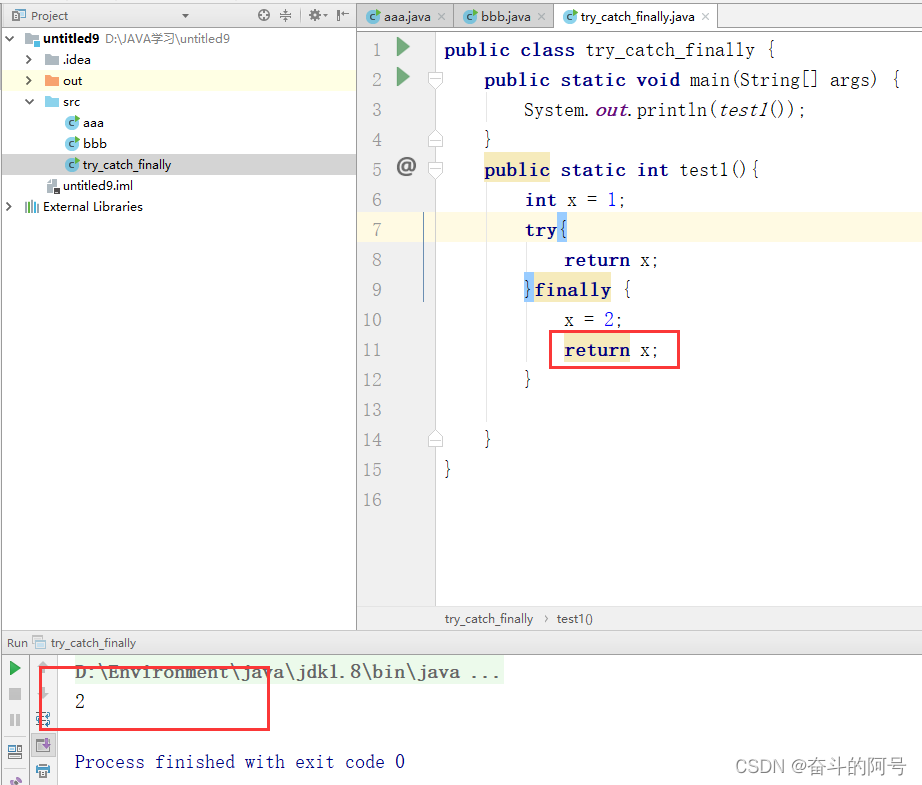Run class from line 1 gutter arrow
The height and width of the screenshot is (785, 922).
click(403, 47)
